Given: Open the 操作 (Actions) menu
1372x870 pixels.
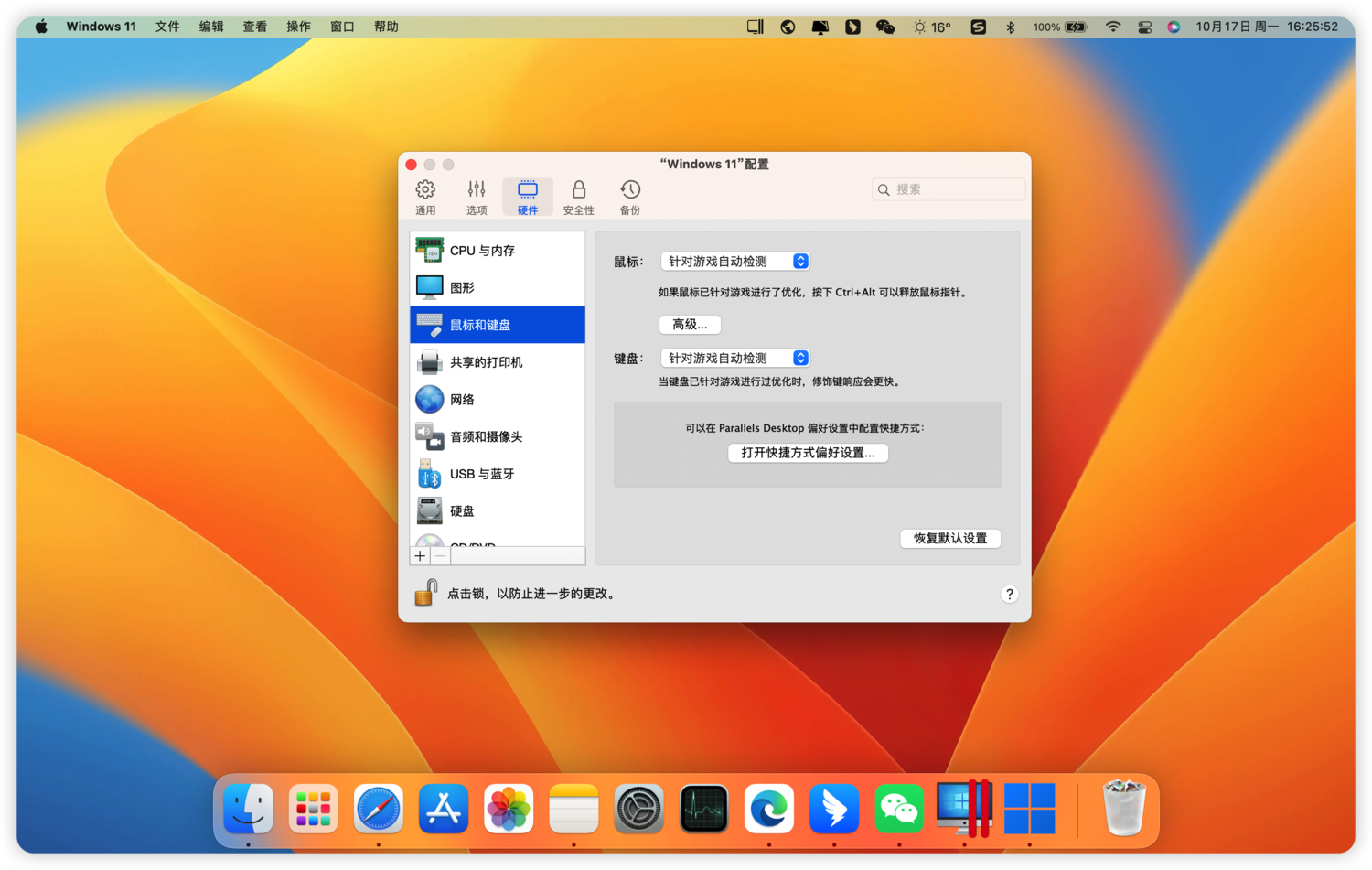Looking at the screenshot, I should [298, 27].
